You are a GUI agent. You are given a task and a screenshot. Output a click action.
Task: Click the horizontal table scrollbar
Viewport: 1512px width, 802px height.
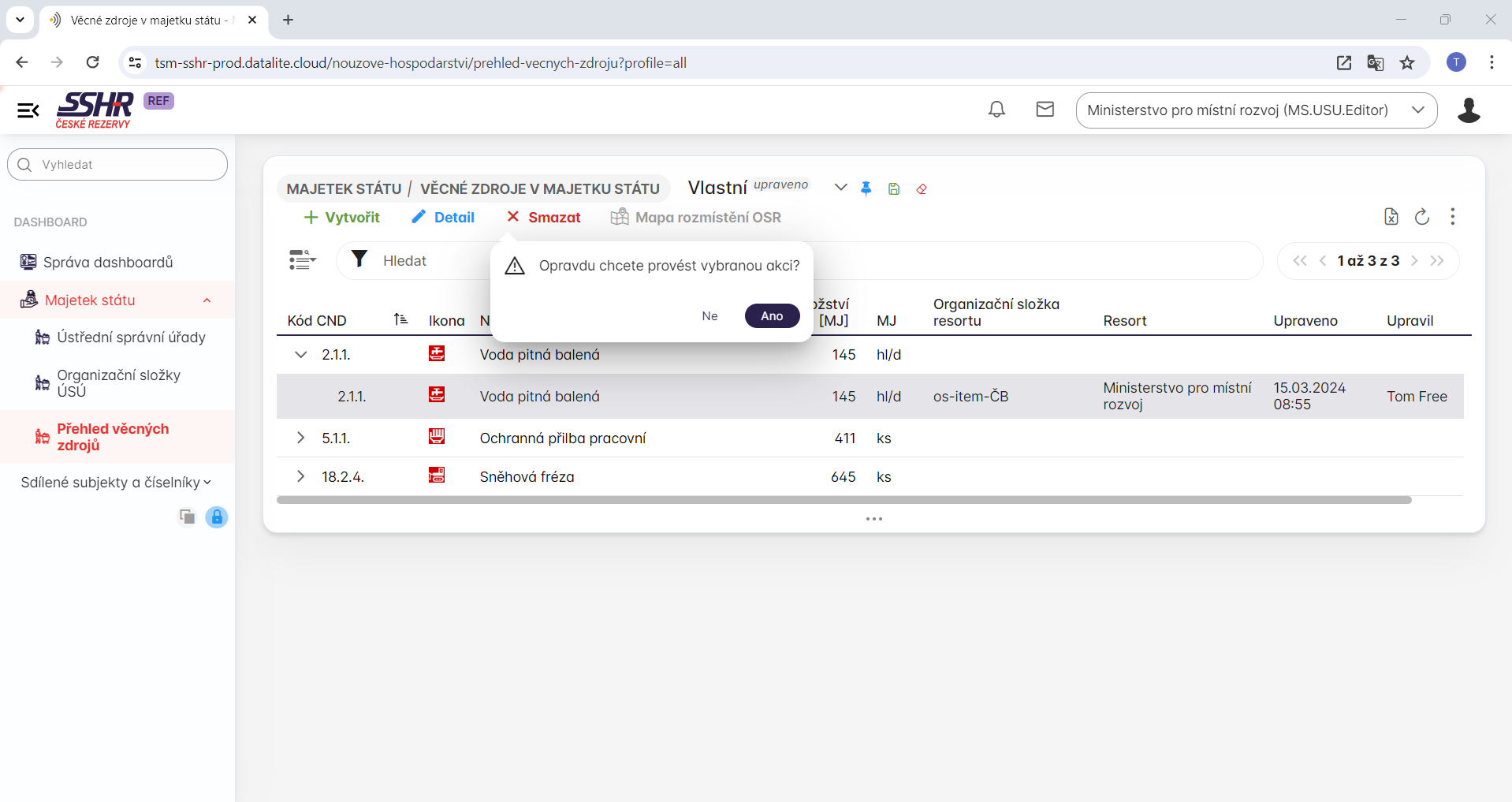tap(844, 500)
